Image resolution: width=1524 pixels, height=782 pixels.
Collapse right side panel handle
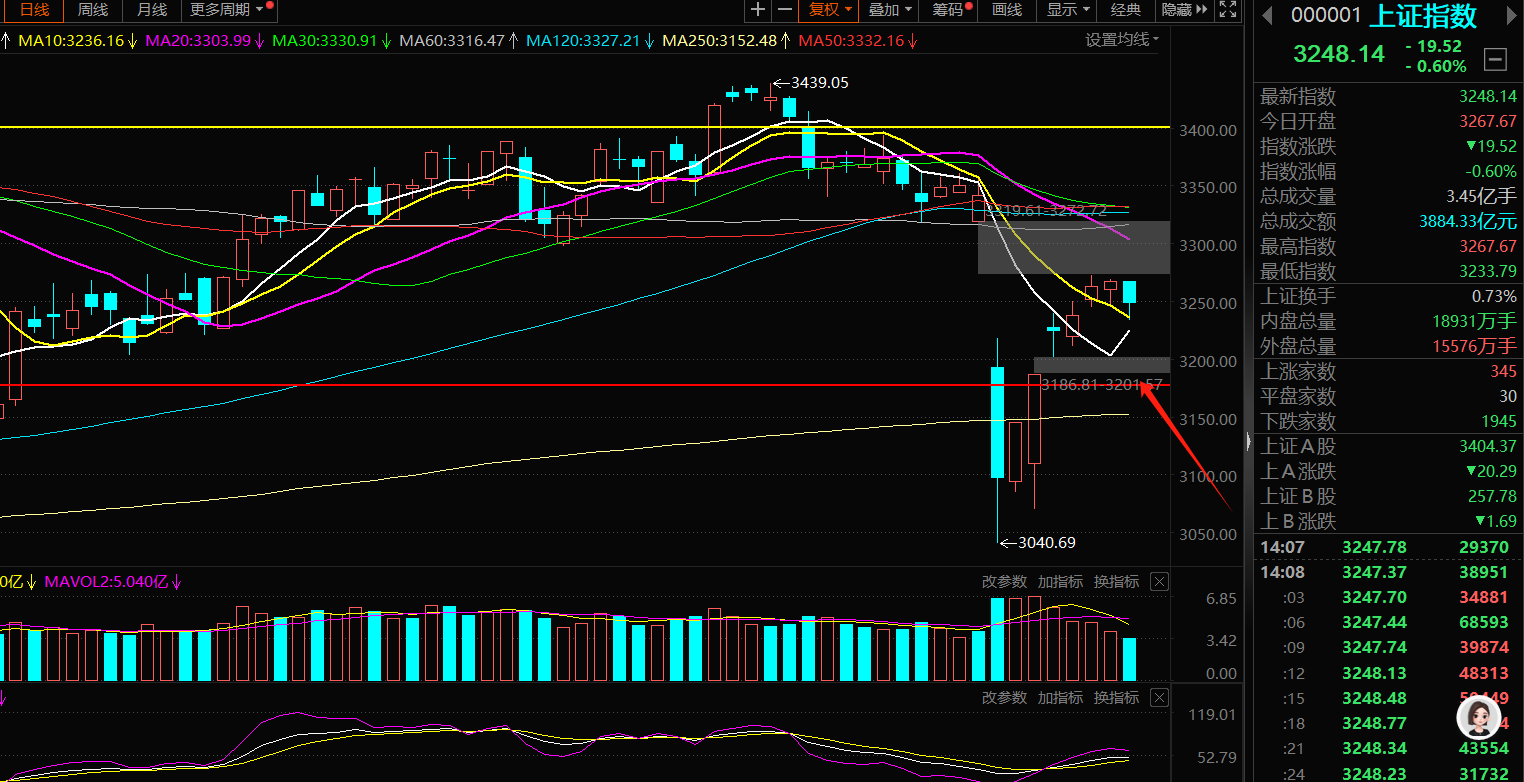pos(1247,441)
